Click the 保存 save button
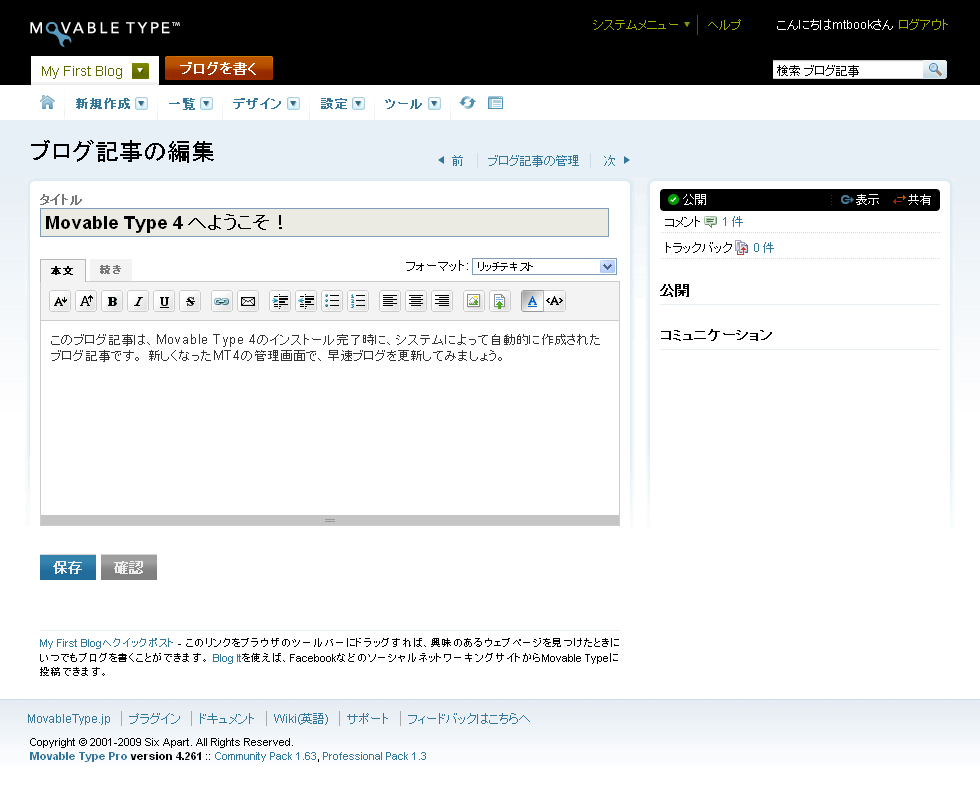Screen dimensions: 980x786 point(68,567)
